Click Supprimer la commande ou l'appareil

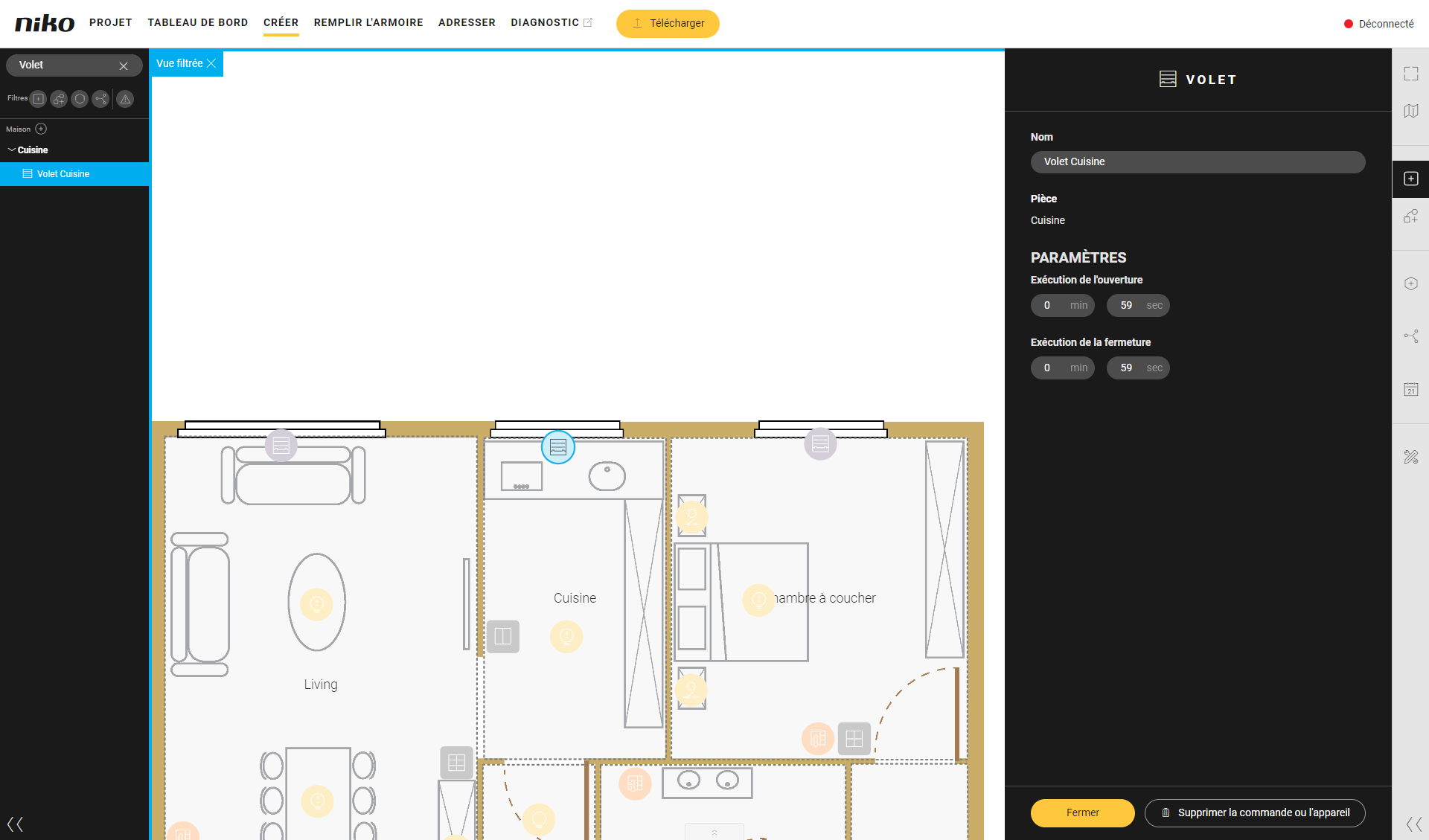point(1255,812)
